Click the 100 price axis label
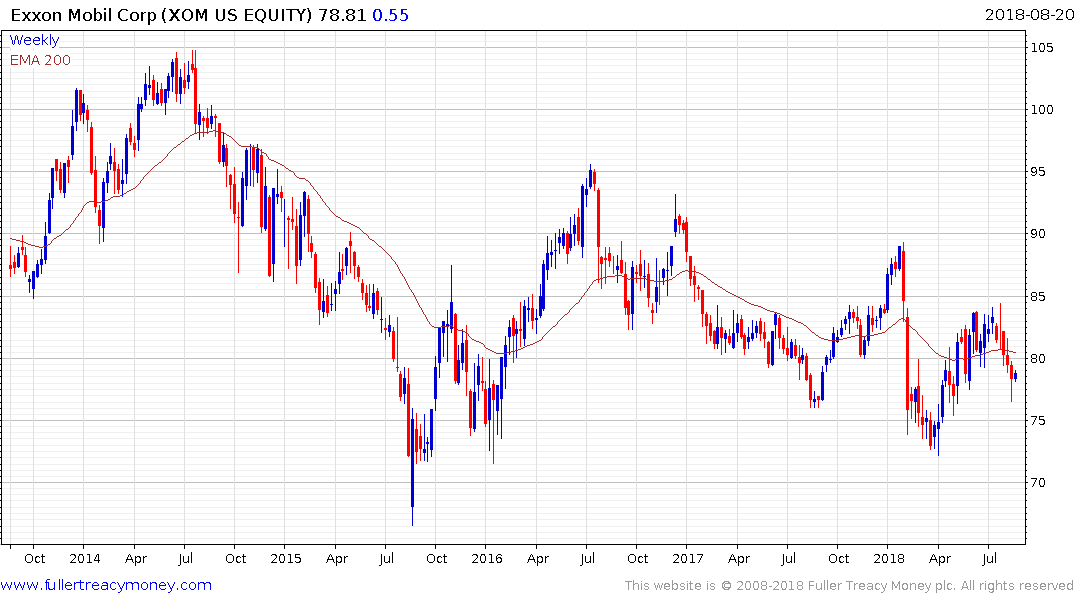 1042,110
